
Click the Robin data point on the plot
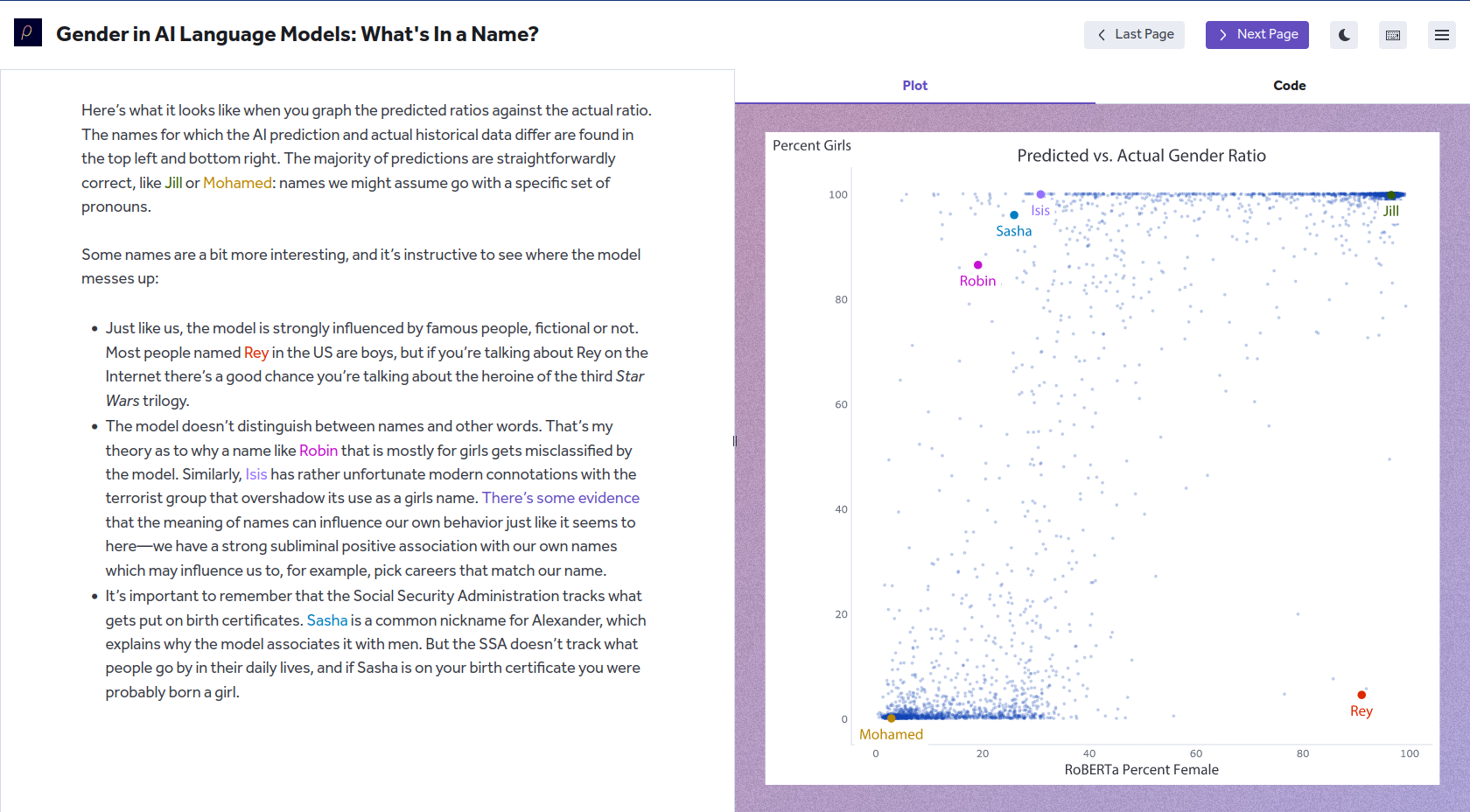pyautogui.click(x=978, y=264)
